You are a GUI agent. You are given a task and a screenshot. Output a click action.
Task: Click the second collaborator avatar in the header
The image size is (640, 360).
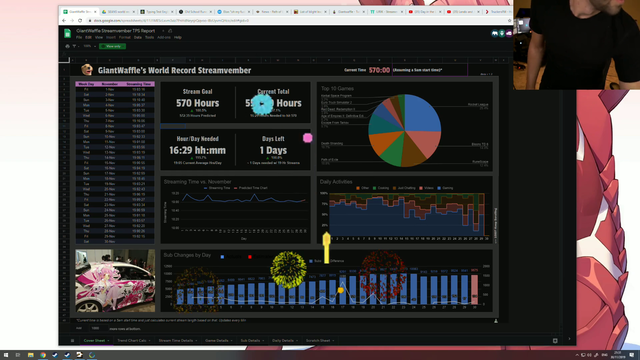click(x=502, y=33)
